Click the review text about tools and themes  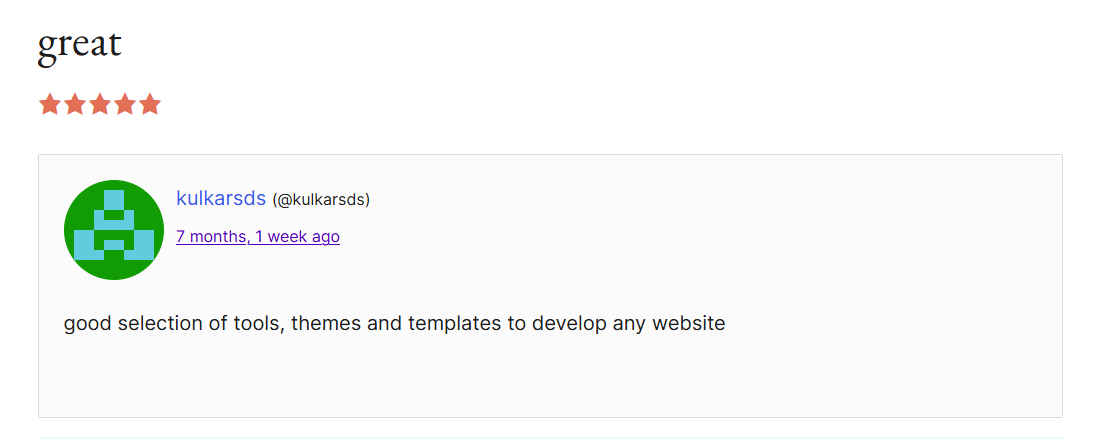click(x=395, y=324)
